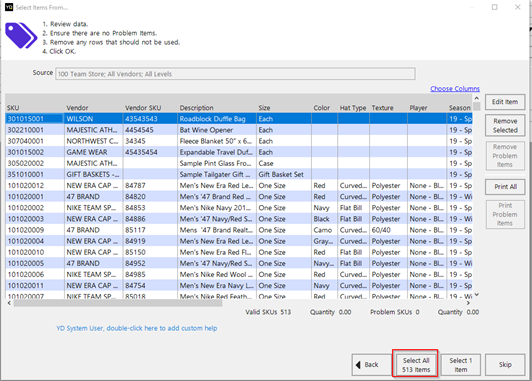Click Men's Nike Red Wool description cell

[216, 274]
